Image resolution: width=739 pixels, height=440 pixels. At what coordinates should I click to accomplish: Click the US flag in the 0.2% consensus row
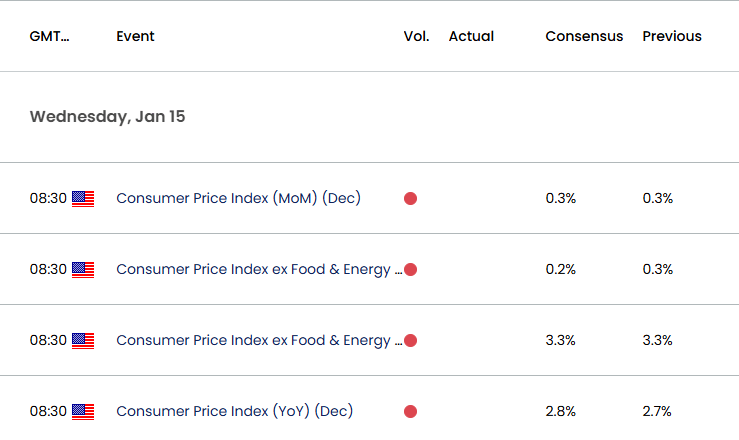[x=83, y=270]
